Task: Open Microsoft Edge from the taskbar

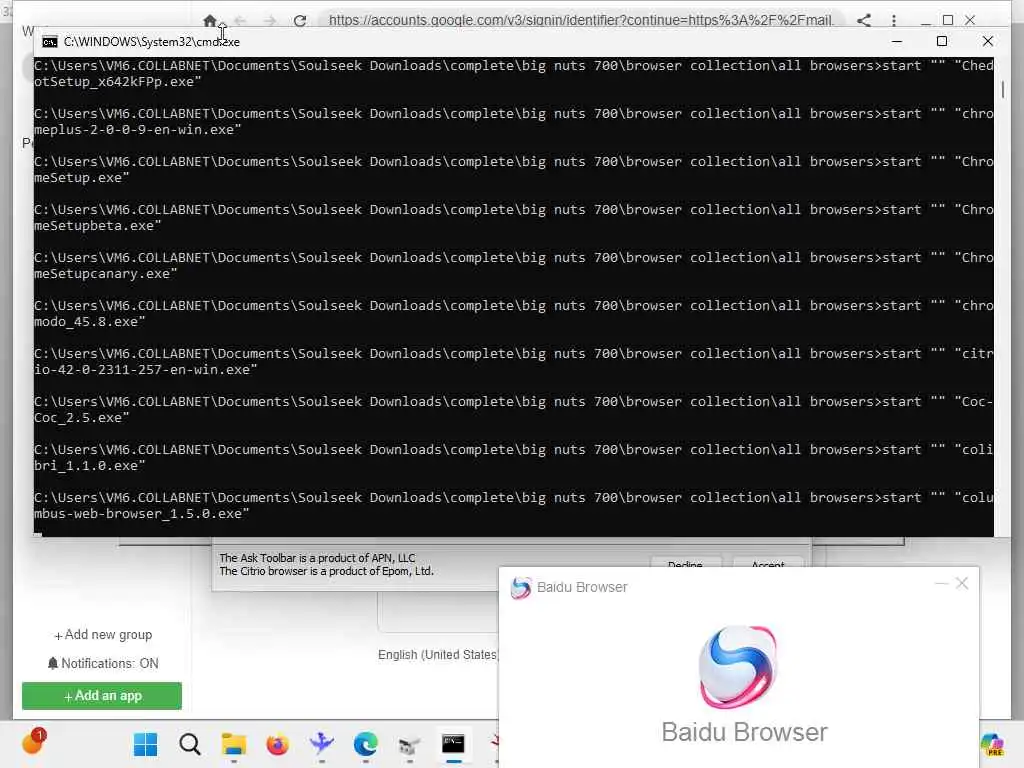Action: pos(366,744)
